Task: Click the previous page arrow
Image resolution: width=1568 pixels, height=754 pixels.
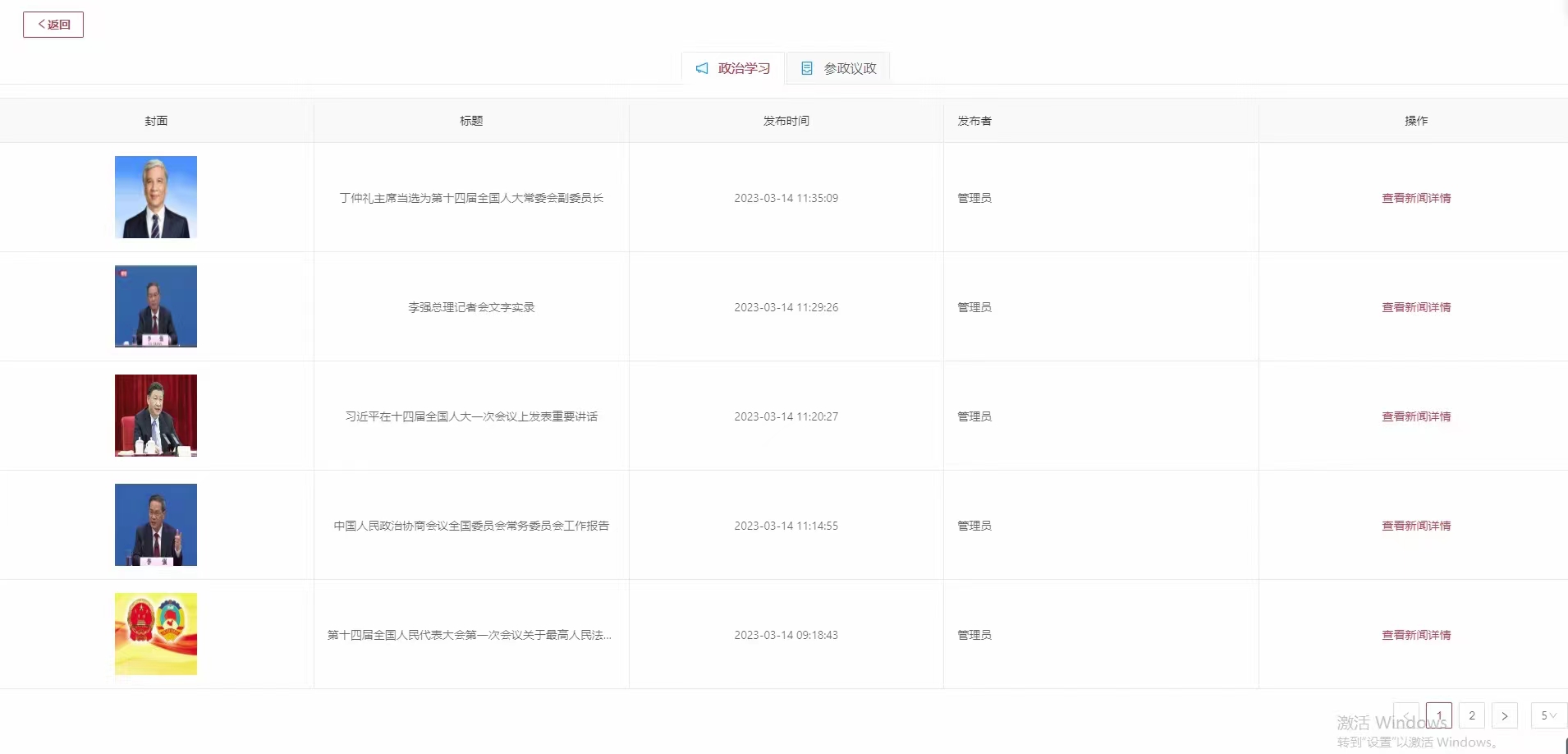Action: click(1406, 715)
